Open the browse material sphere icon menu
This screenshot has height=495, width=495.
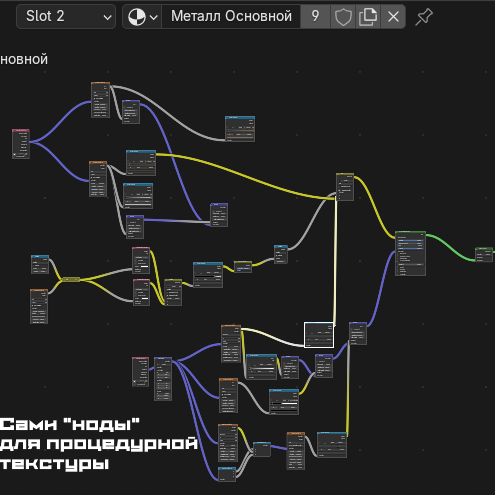click(x=142, y=16)
